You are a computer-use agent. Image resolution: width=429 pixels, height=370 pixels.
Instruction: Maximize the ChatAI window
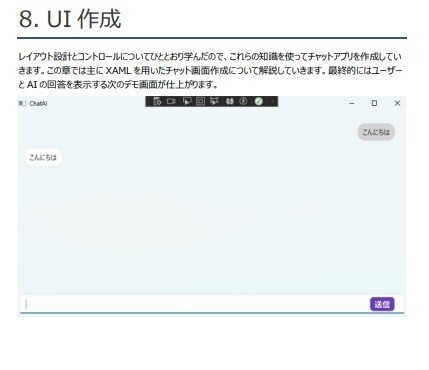[374, 103]
